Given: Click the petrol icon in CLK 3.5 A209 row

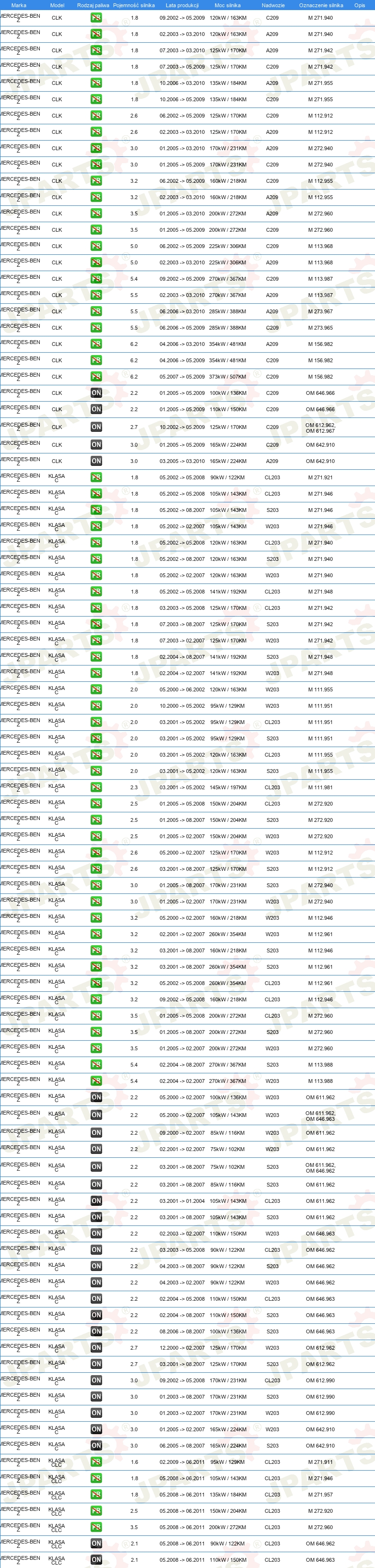Looking at the screenshot, I should 96,214.
